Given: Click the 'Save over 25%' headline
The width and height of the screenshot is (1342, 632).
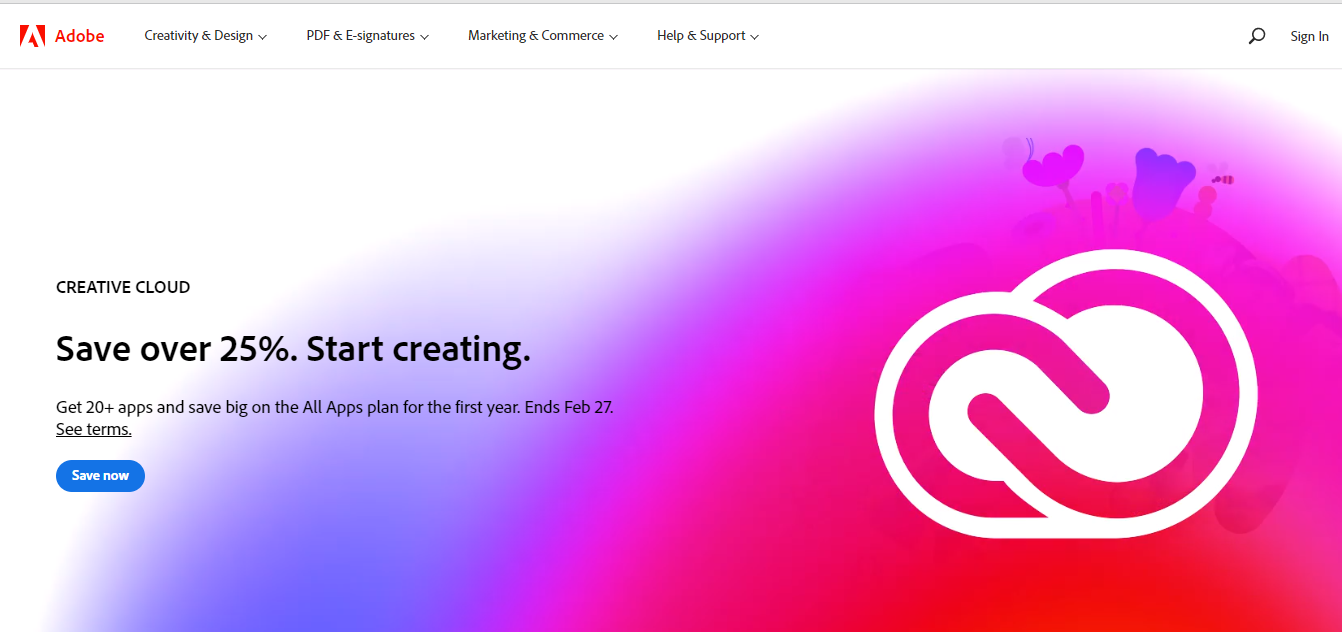Looking at the screenshot, I should pyautogui.click(x=293, y=348).
